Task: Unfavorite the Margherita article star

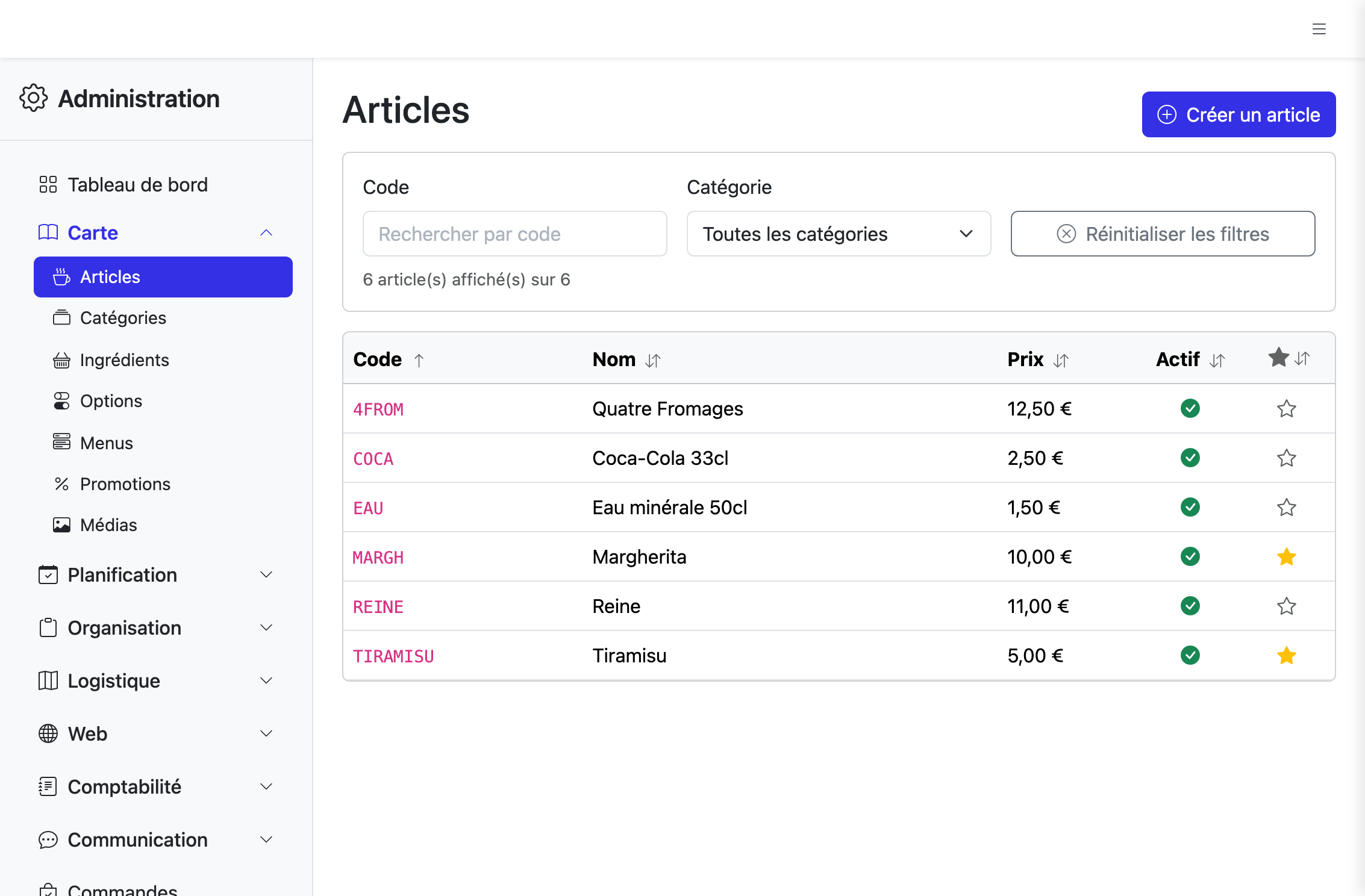Action: [1287, 557]
